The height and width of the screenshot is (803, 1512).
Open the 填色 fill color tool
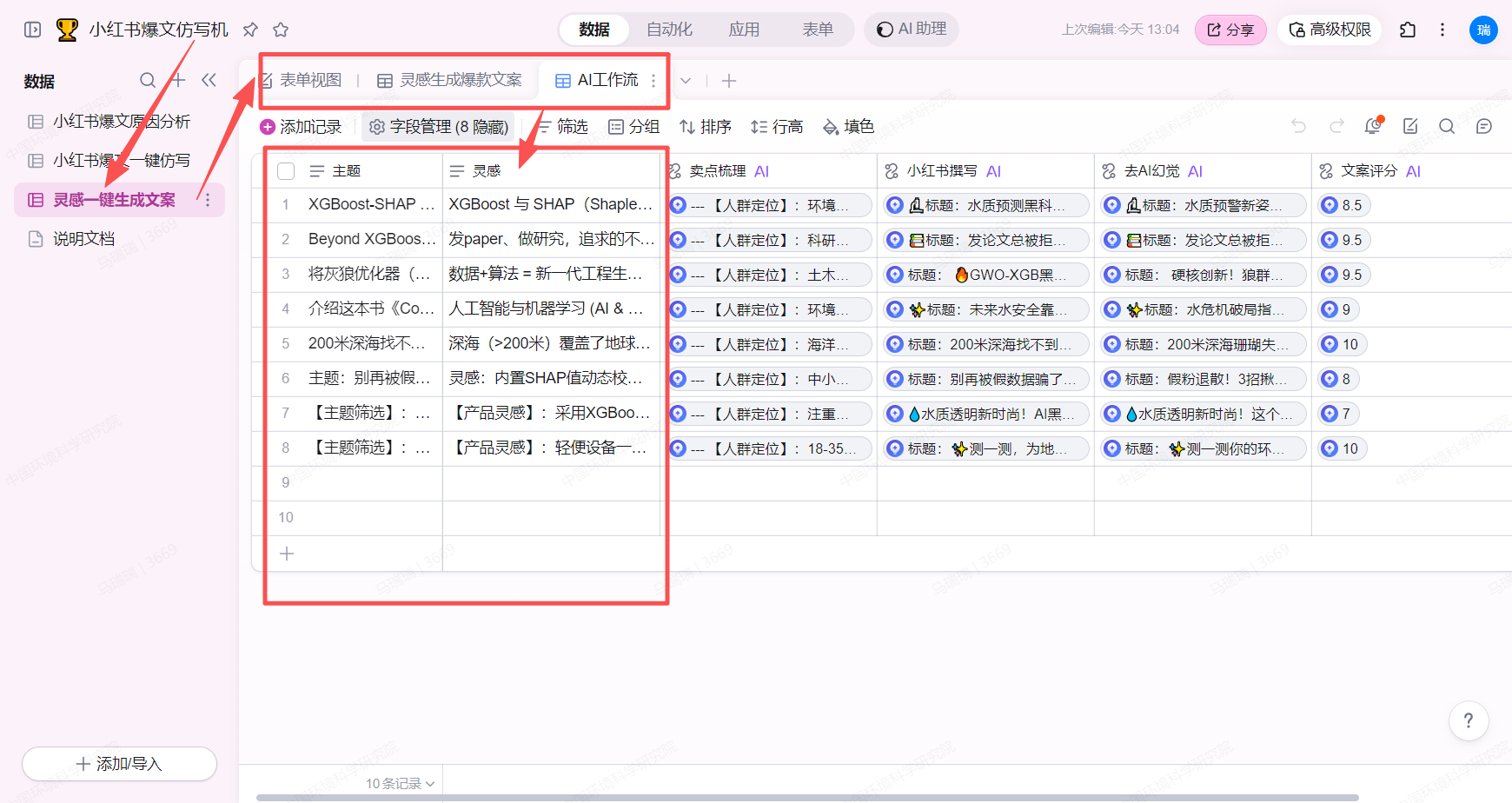pyautogui.click(x=848, y=127)
